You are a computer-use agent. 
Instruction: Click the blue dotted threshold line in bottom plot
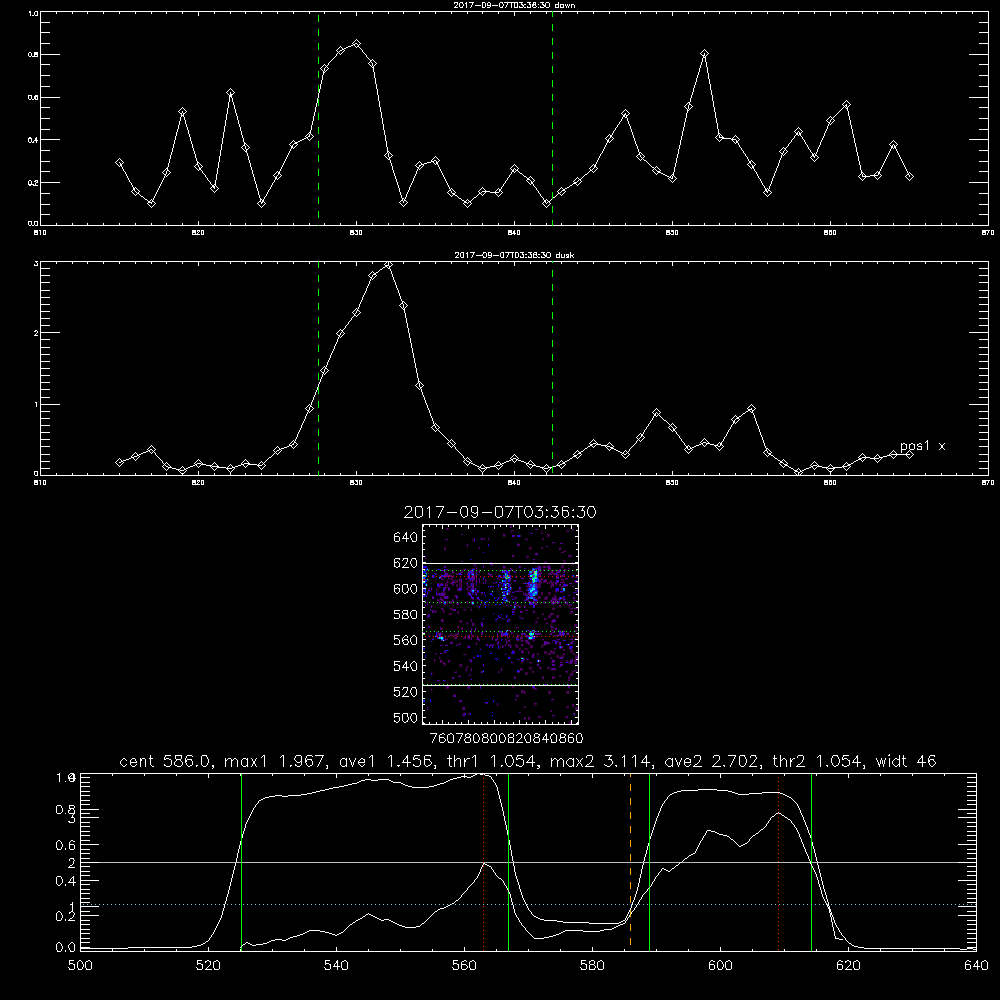pyautogui.click(x=528, y=904)
